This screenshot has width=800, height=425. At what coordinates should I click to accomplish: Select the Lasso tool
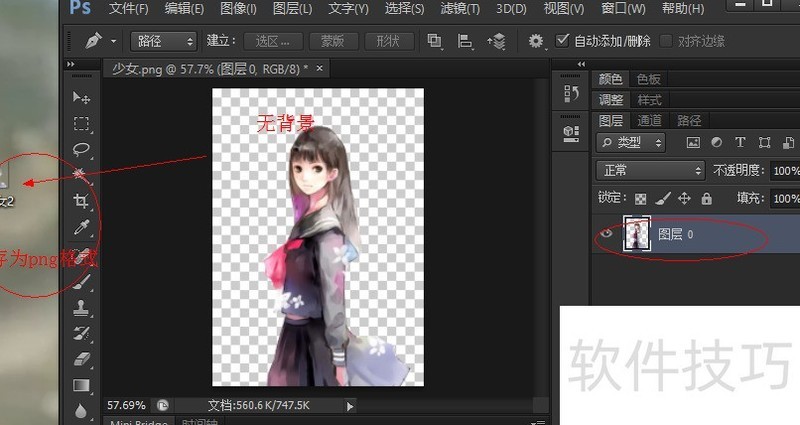[82, 150]
